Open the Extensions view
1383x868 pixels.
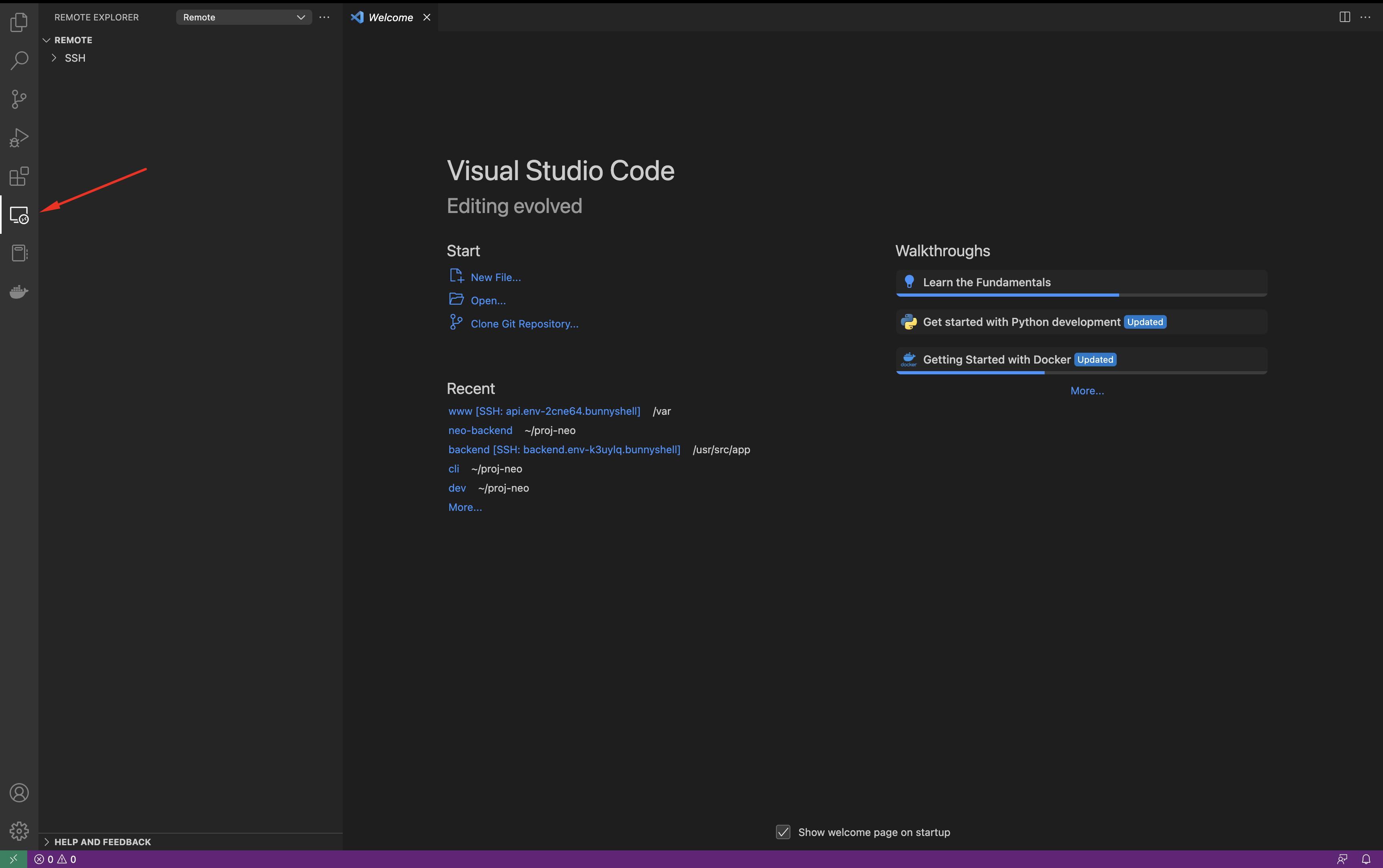(19, 176)
